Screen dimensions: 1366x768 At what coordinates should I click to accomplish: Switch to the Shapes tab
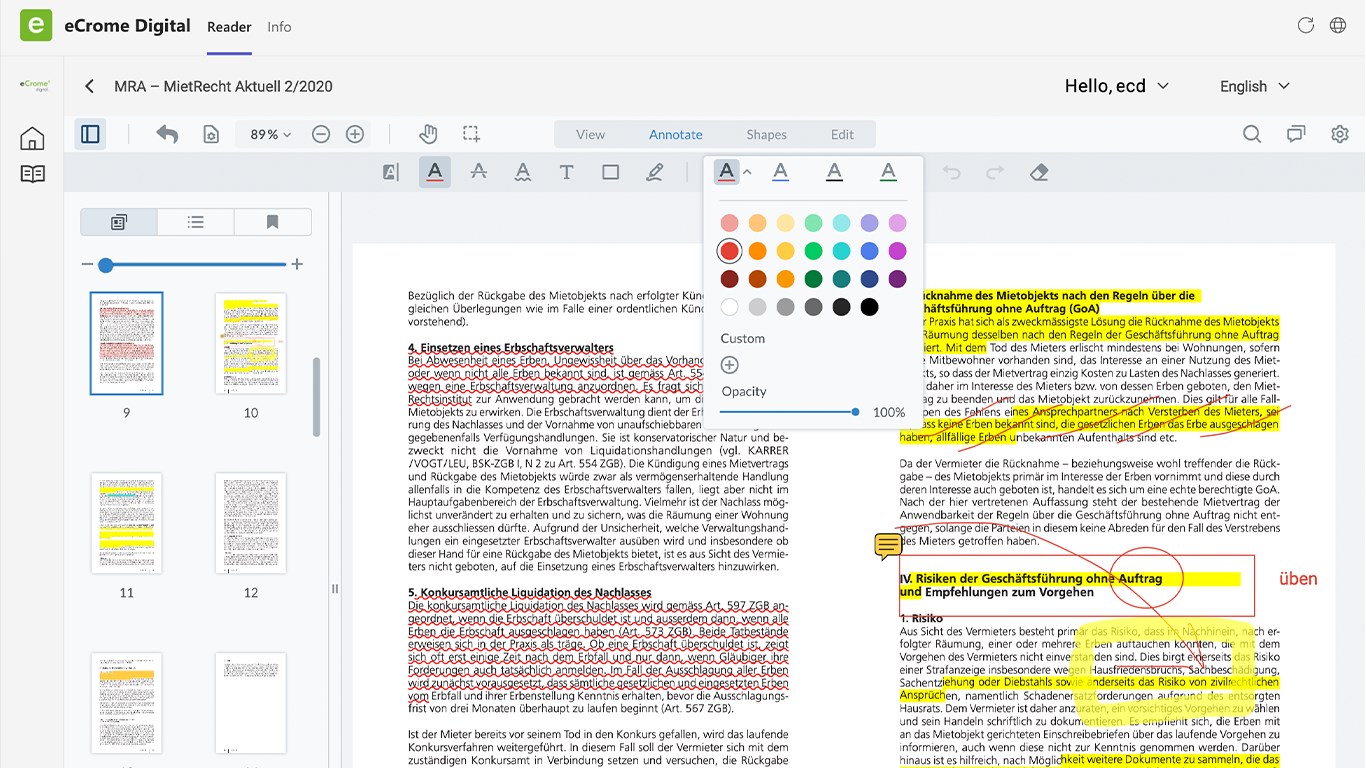point(766,134)
